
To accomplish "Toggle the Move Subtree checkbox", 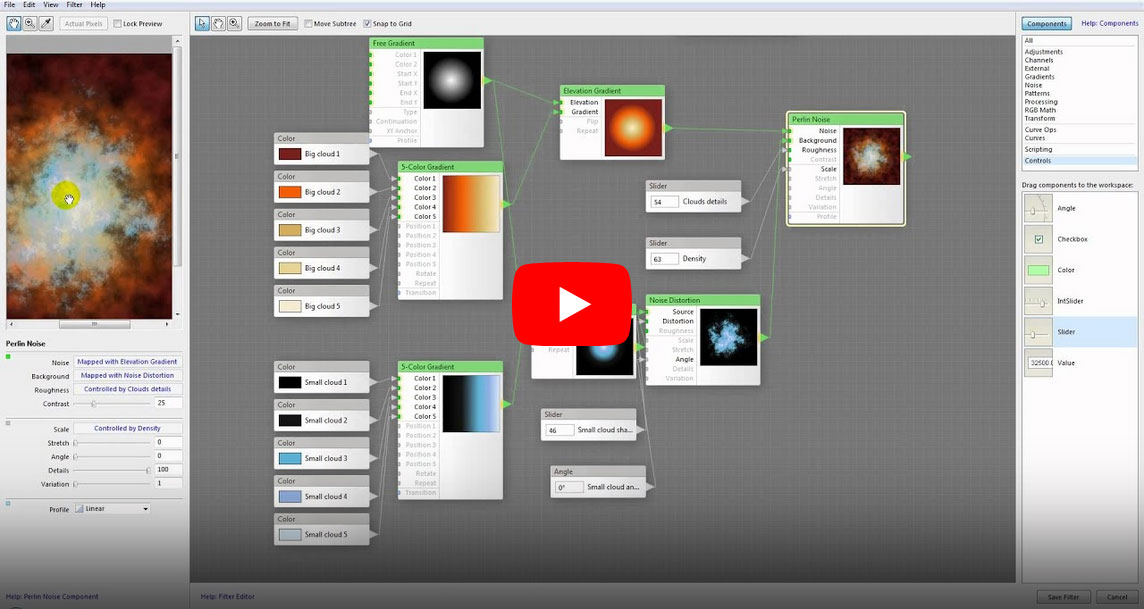I will (x=308, y=24).
